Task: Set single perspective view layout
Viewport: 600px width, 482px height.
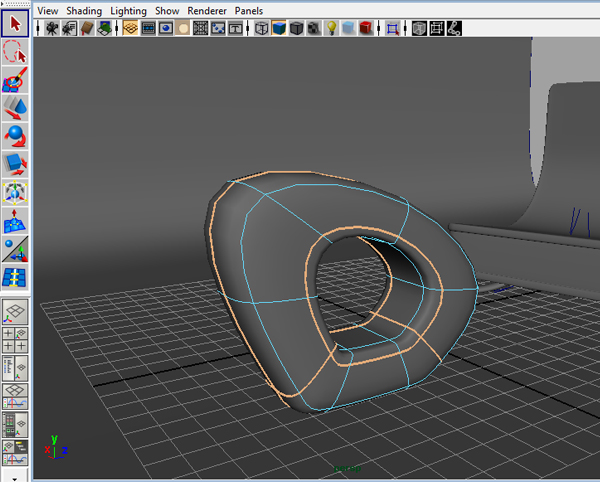Action: click(x=15, y=309)
